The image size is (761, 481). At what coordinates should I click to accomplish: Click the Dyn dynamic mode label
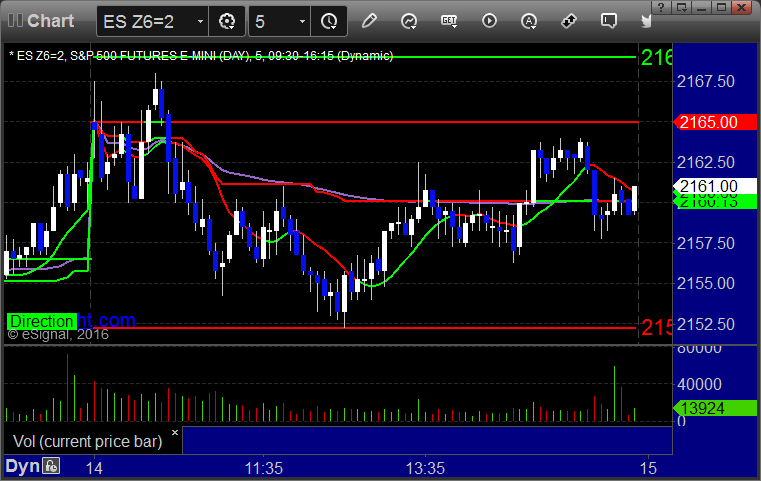pos(22,466)
